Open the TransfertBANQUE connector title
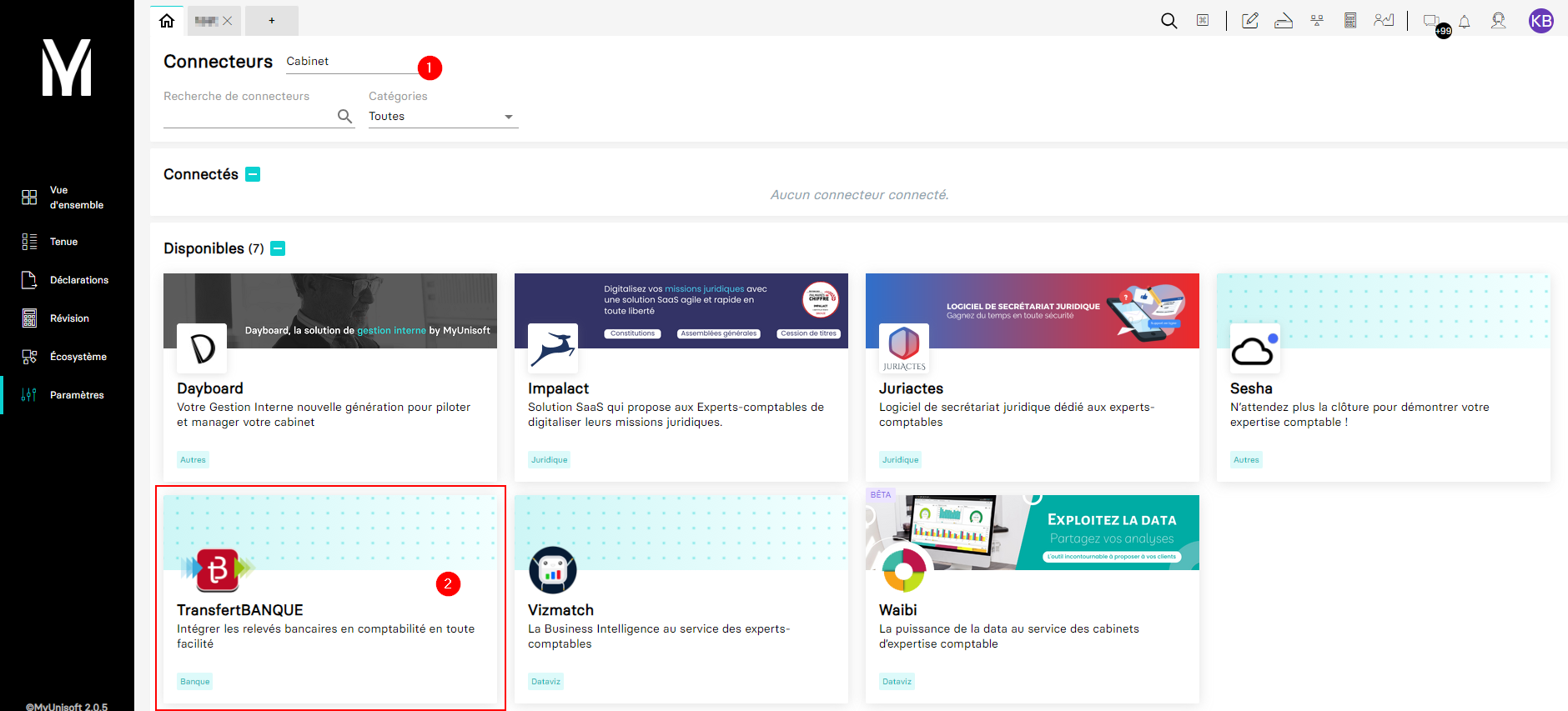Viewport: 1568px width, 711px height. click(x=240, y=610)
